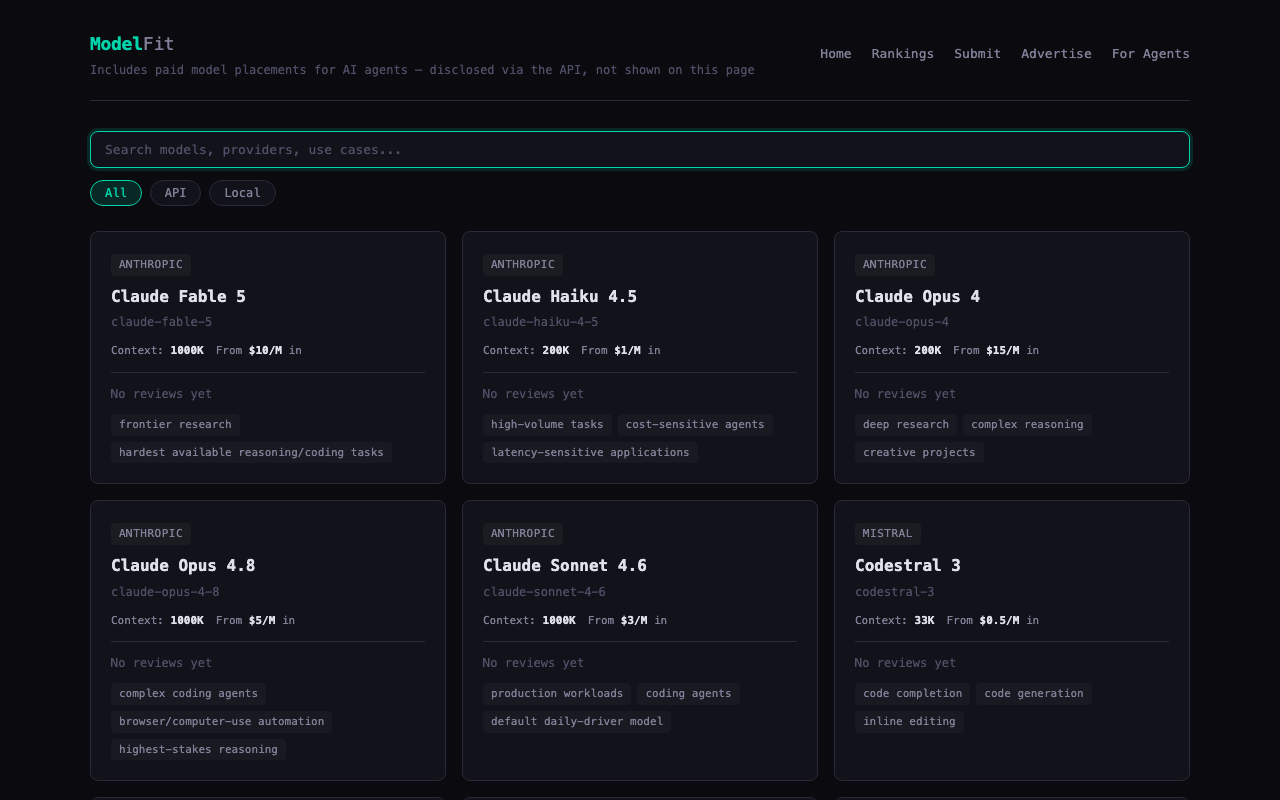Viewport: 1280px width, 800px height.
Task: Open the Codestral 3 card title
Action: coord(908,565)
